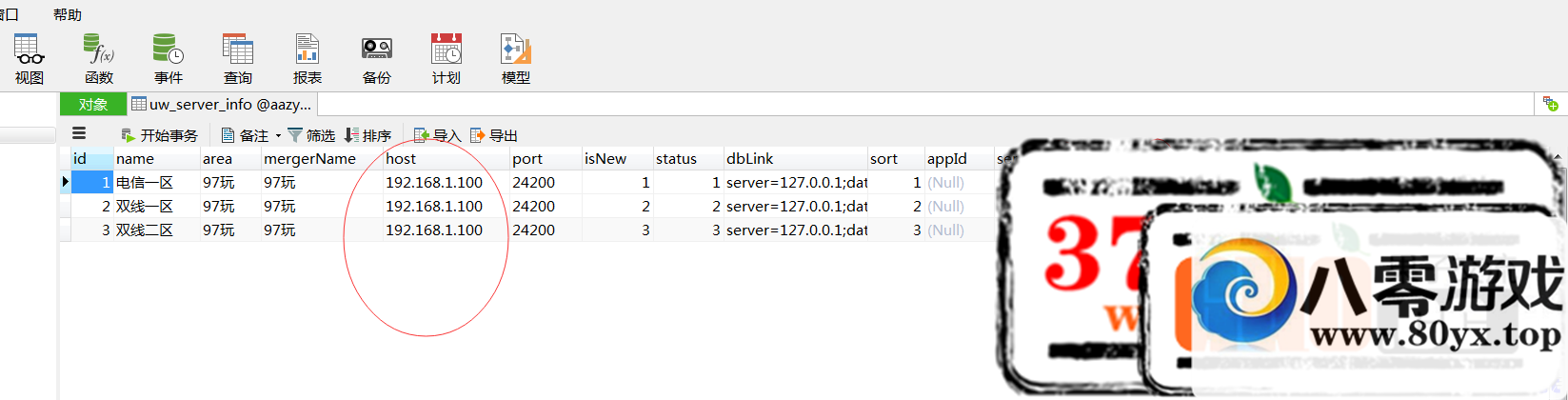
Task: Click the new tab icon at right
Action: (1550, 104)
